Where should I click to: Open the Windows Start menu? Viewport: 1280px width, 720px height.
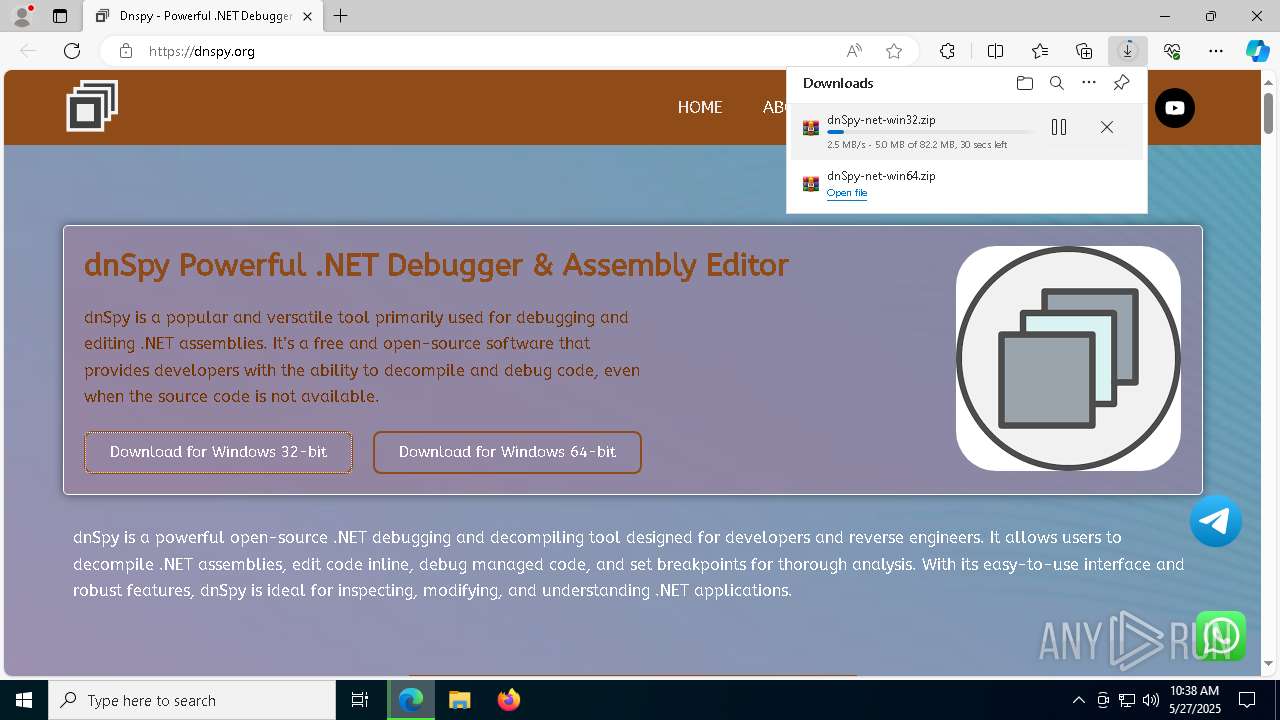pos(24,700)
